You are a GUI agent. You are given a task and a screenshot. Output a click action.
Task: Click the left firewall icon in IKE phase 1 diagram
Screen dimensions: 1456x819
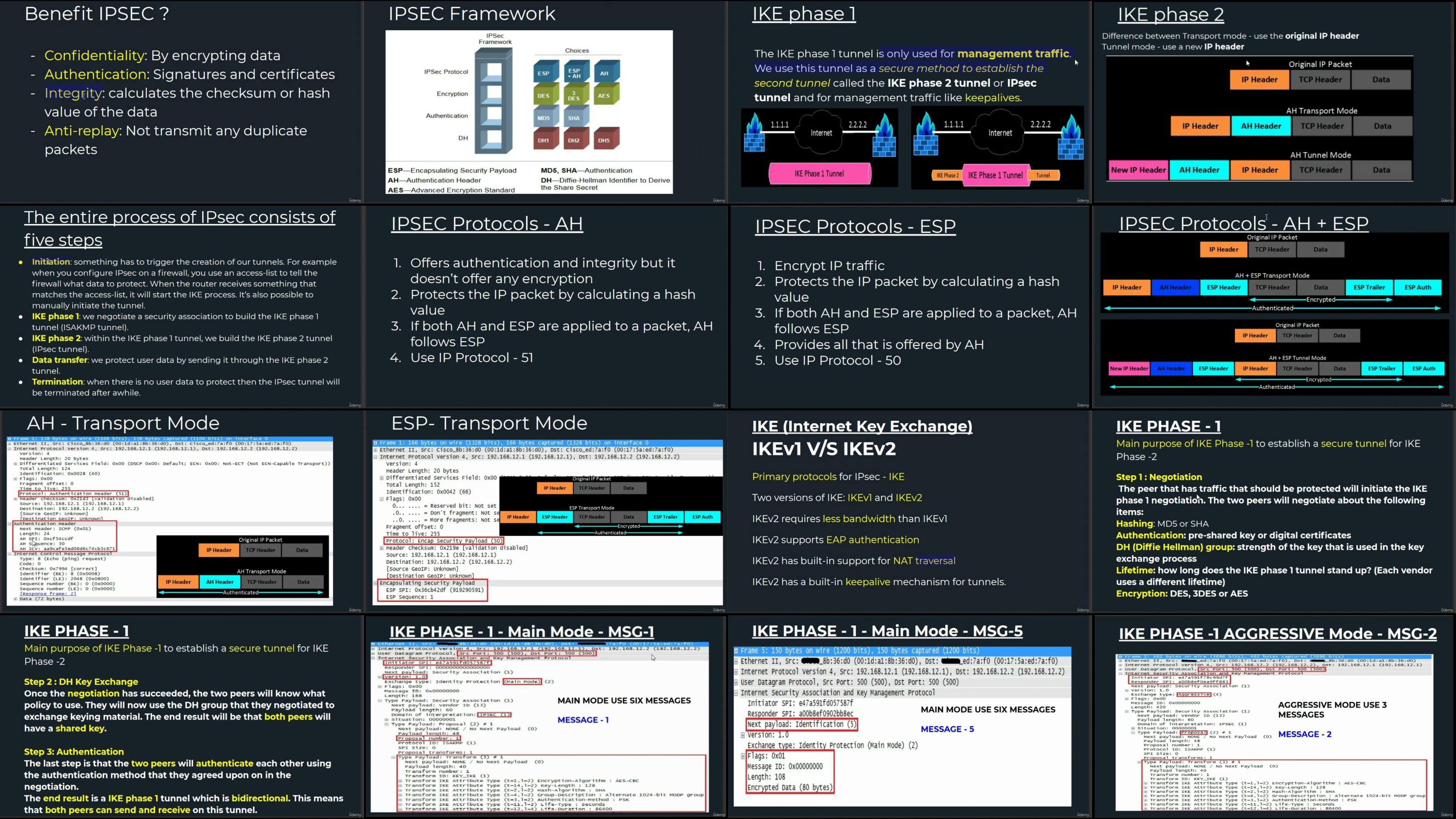pyautogui.click(x=754, y=135)
